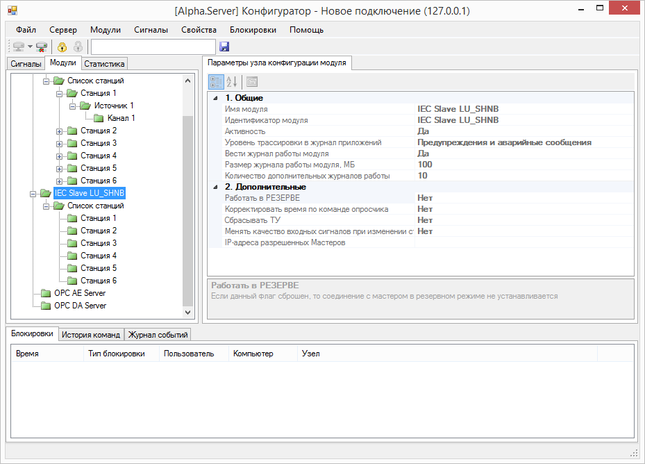Expand Станция 4 in the upper list
Image resolution: width=645 pixels, height=464 pixels.
coord(60,156)
